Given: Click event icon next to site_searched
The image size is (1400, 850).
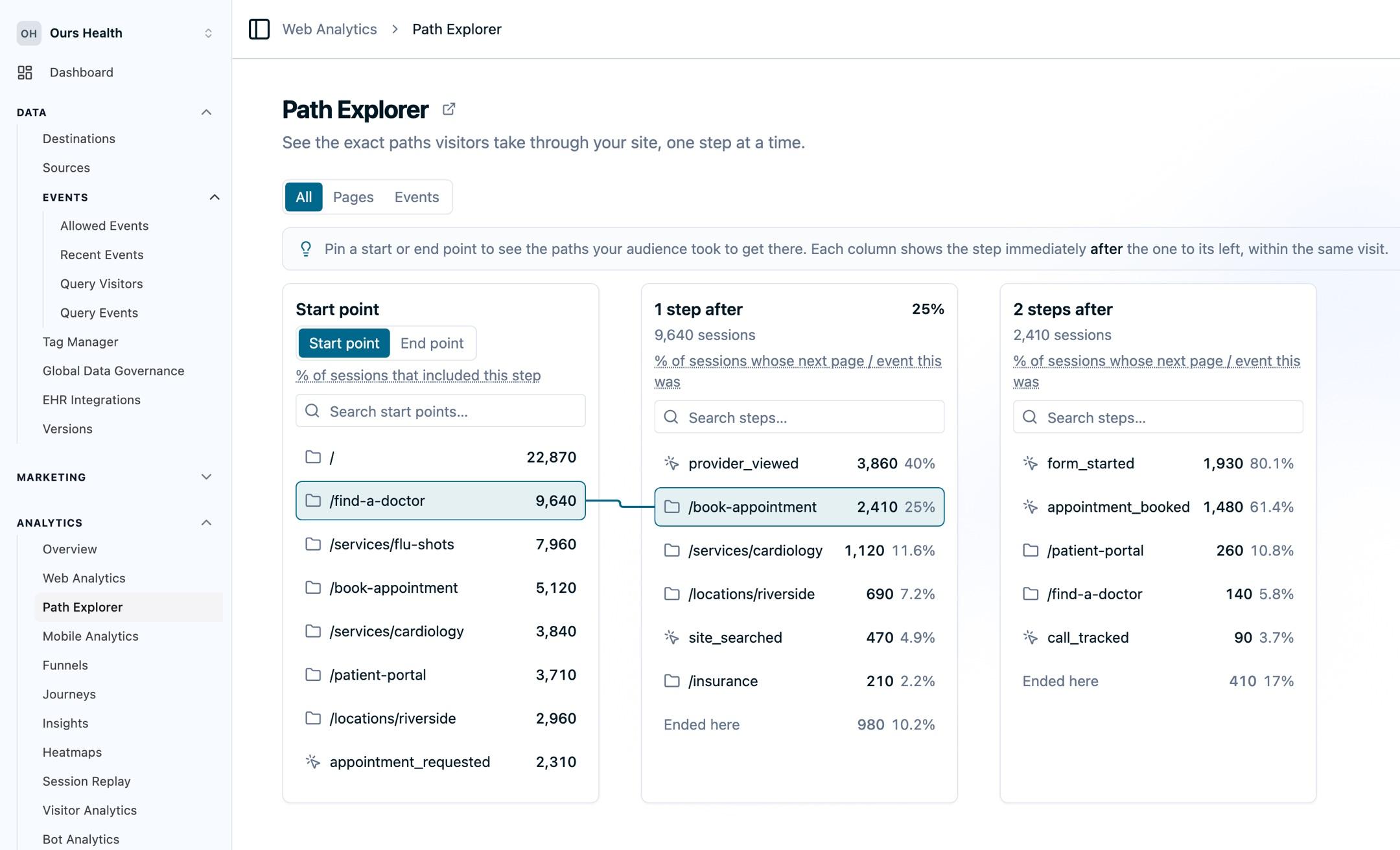Looking at the screenshot, I should [x=671, y=637].
